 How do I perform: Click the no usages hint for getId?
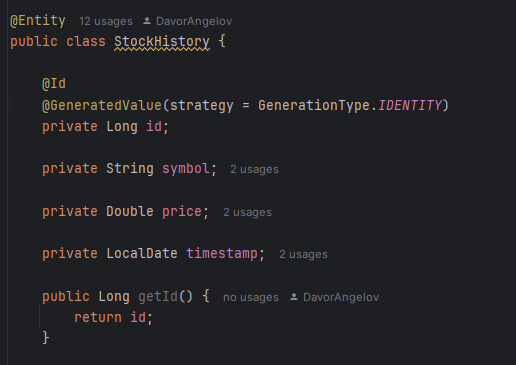coord(251,297)
